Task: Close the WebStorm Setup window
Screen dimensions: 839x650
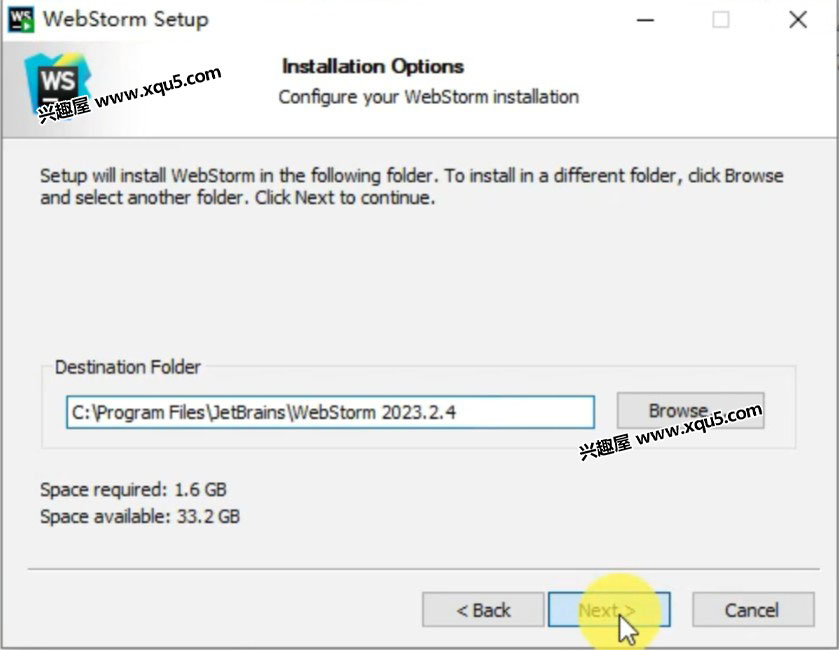Action: 798,20
